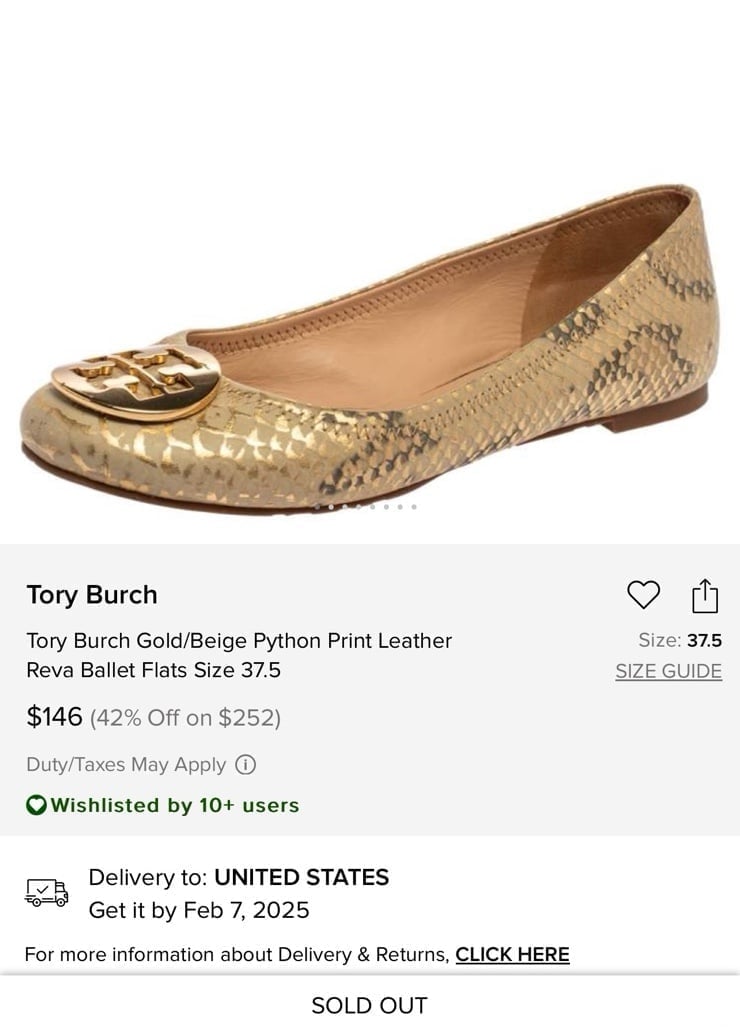This screenshot has height=1027, width=740.
Task: Tap the size value 37.5
Action: tap(705, 641)
